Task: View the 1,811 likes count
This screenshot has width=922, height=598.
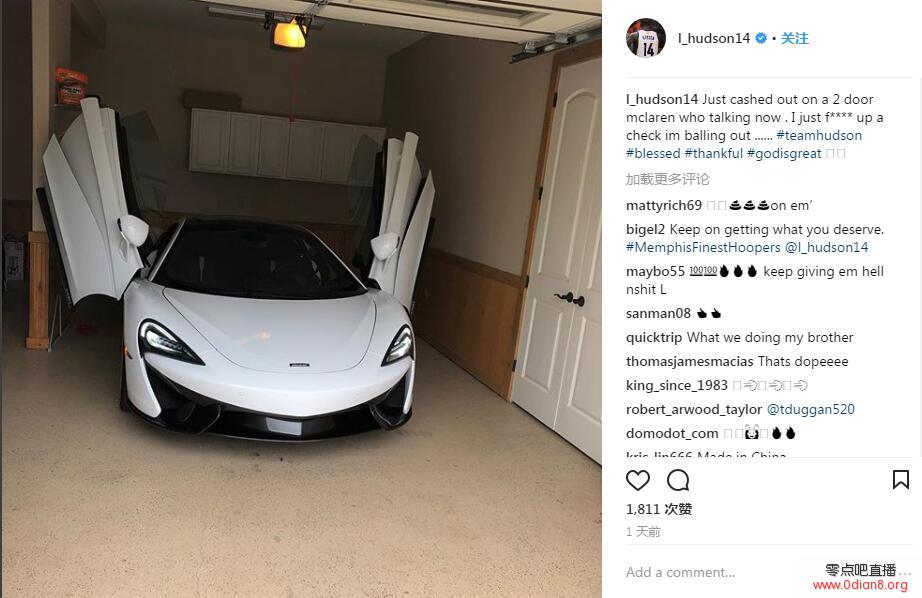Action: click(x=659, y=509)
